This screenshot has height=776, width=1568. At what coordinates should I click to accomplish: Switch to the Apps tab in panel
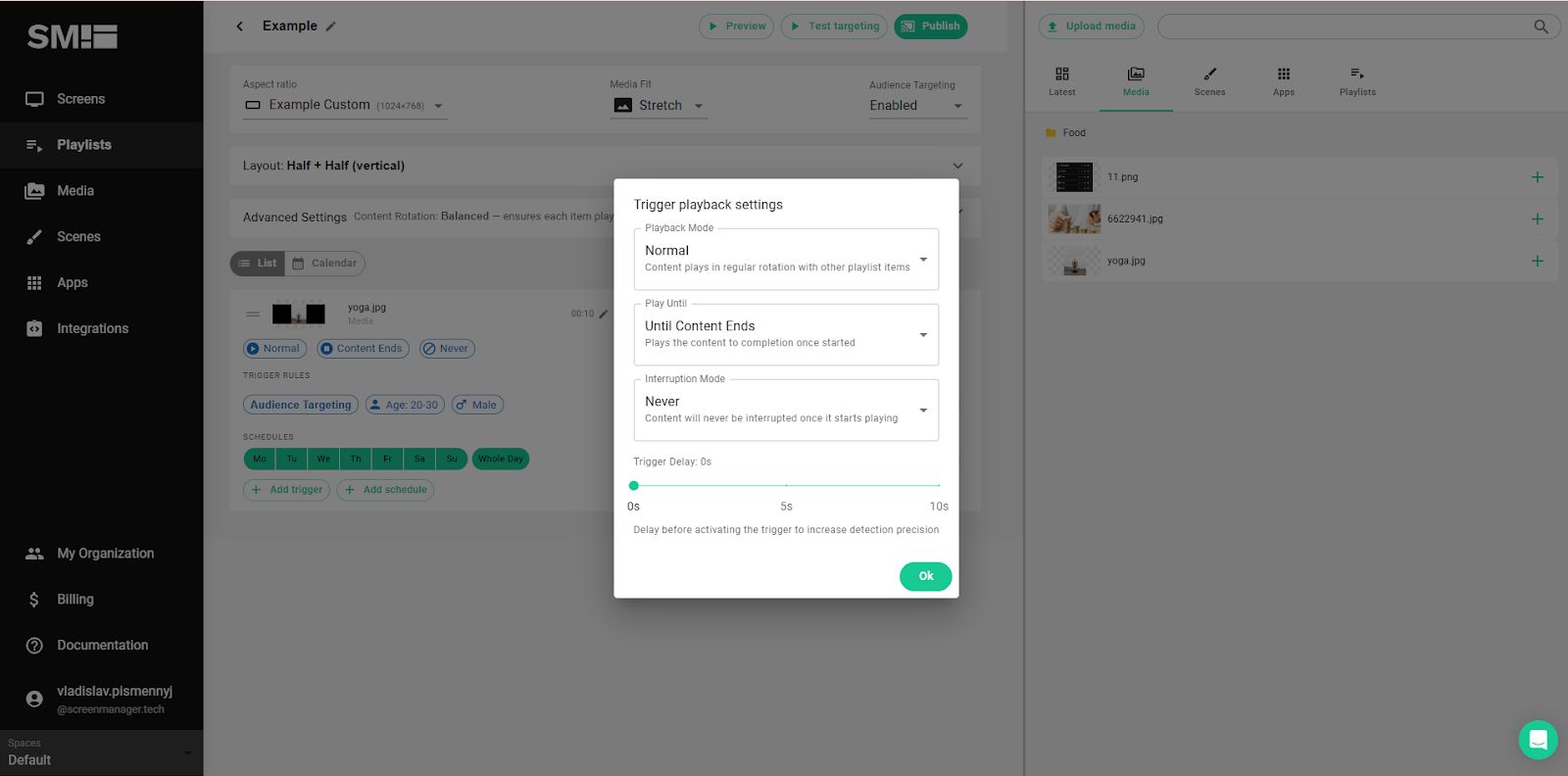(1284, 82)
